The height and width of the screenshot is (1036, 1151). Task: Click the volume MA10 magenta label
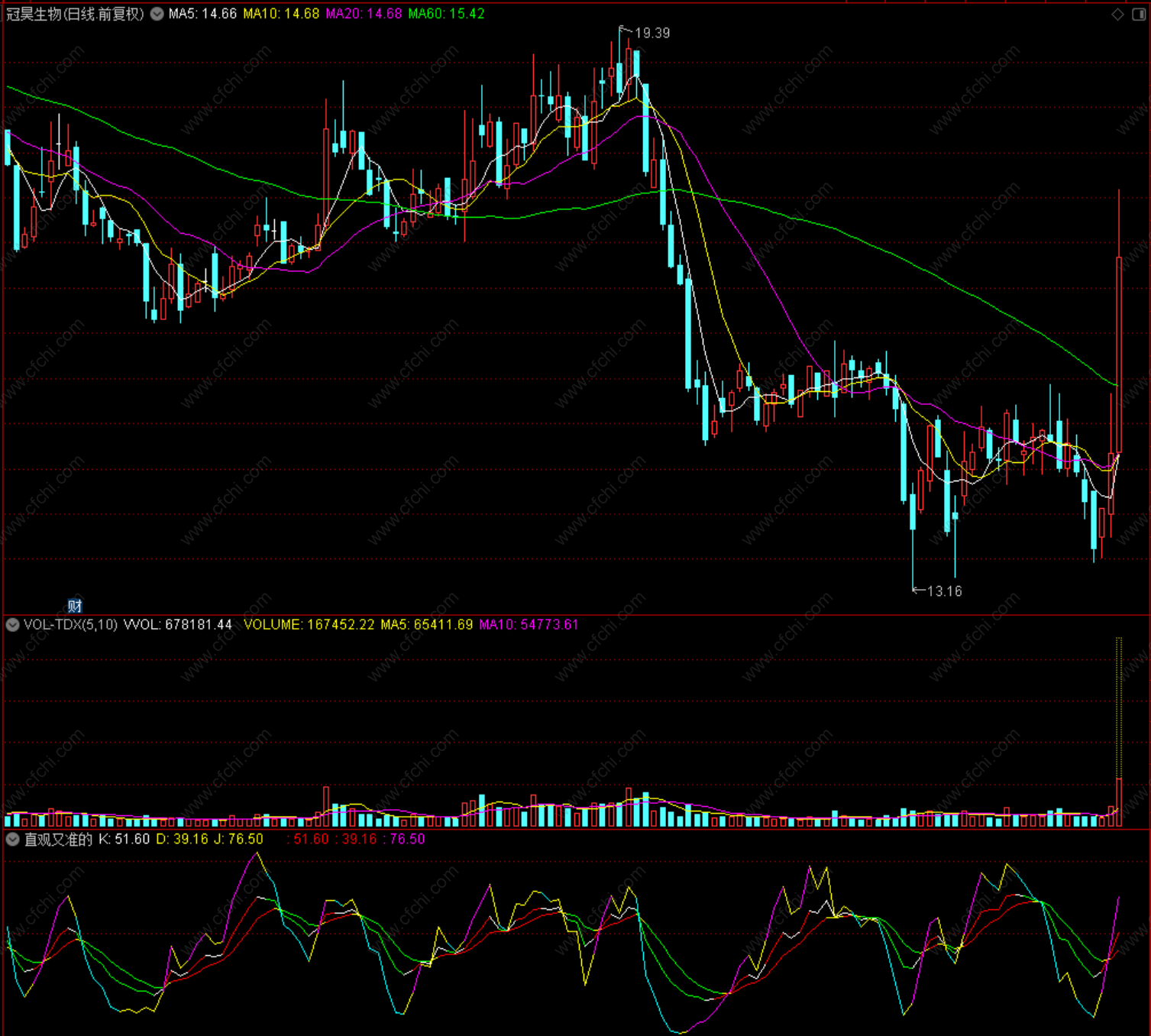(529, 625)
